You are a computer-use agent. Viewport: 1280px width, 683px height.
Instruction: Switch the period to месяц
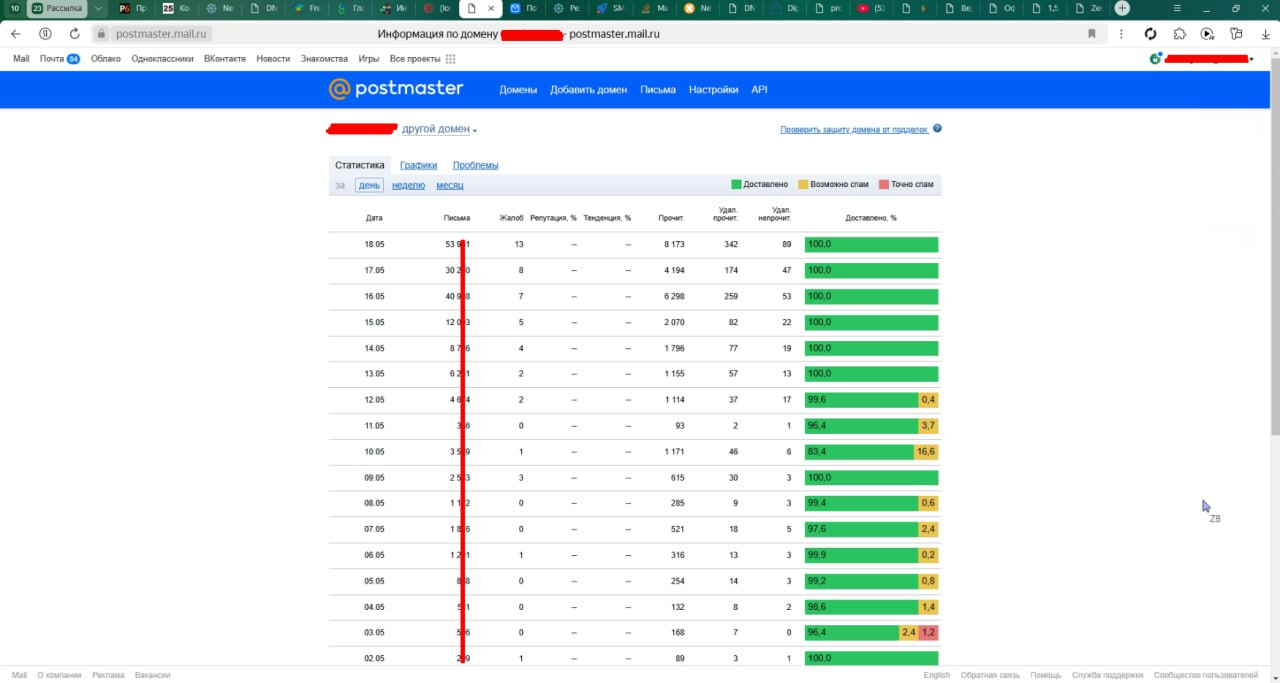(x=450, y=185)
